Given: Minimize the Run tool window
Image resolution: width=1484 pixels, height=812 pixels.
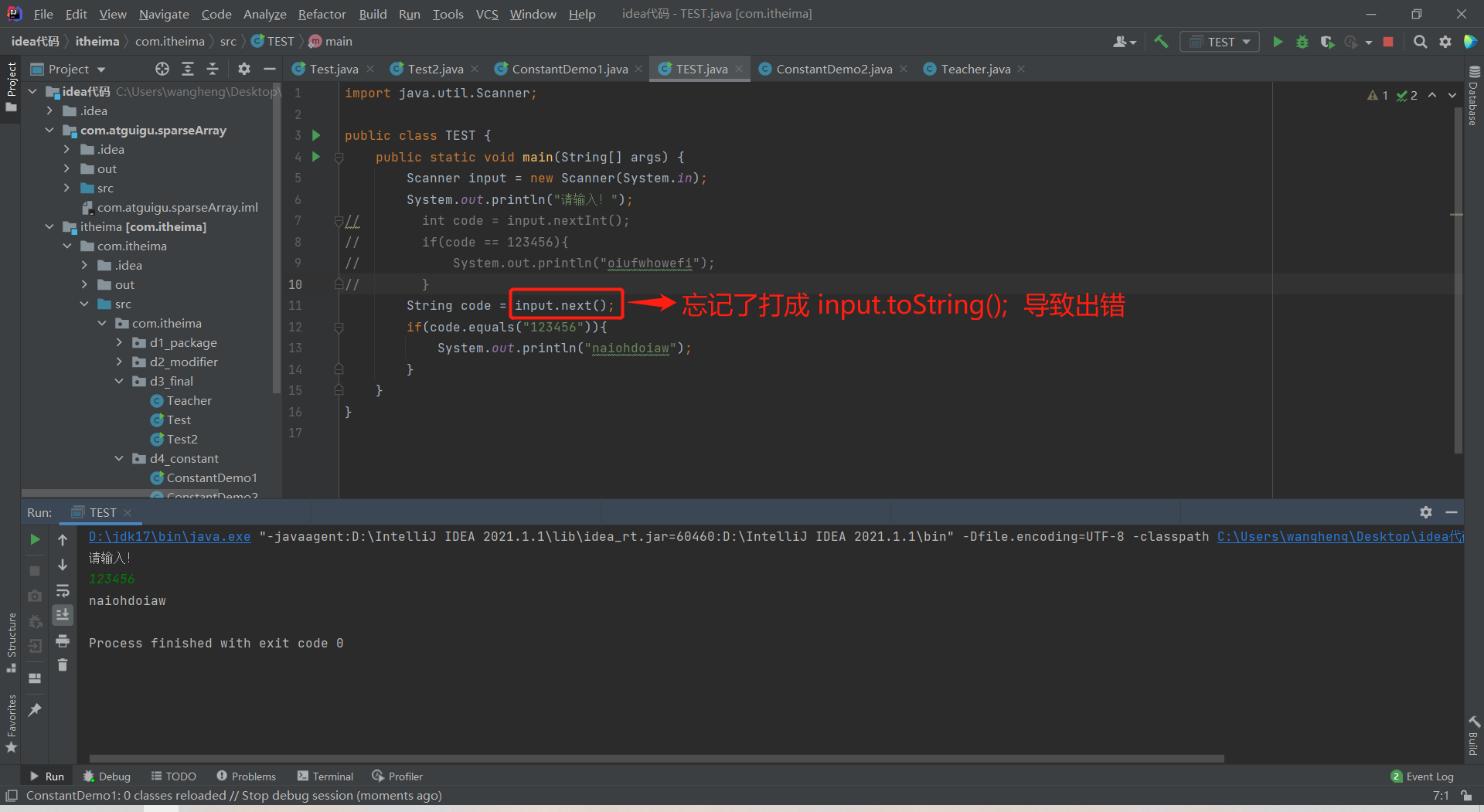Looking at the screenshot, I should coord(1452,512).
